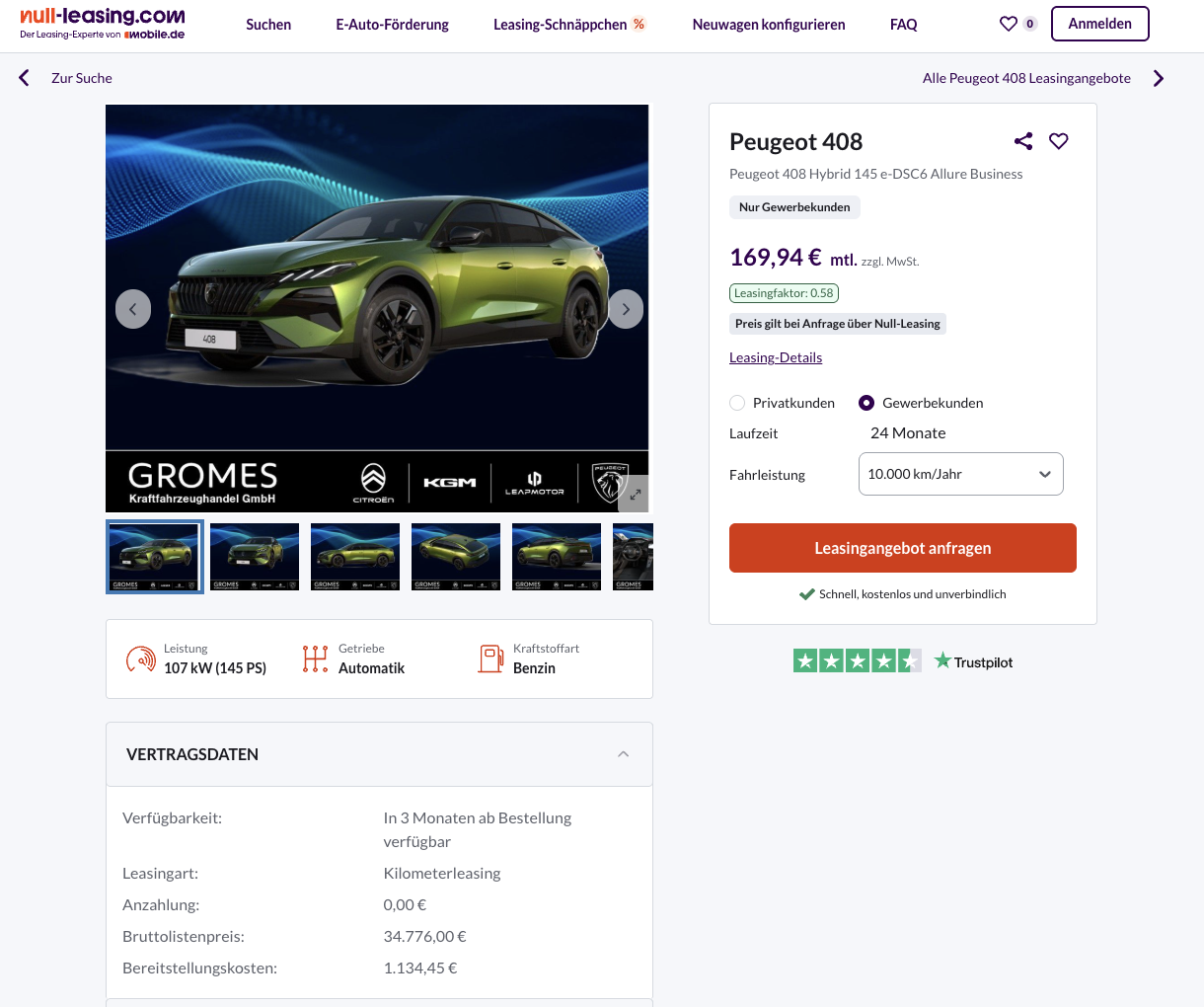Click the Trustpilot star rating
The height and width of the screenshot is (1007, 1204).
tap(857, 661)
